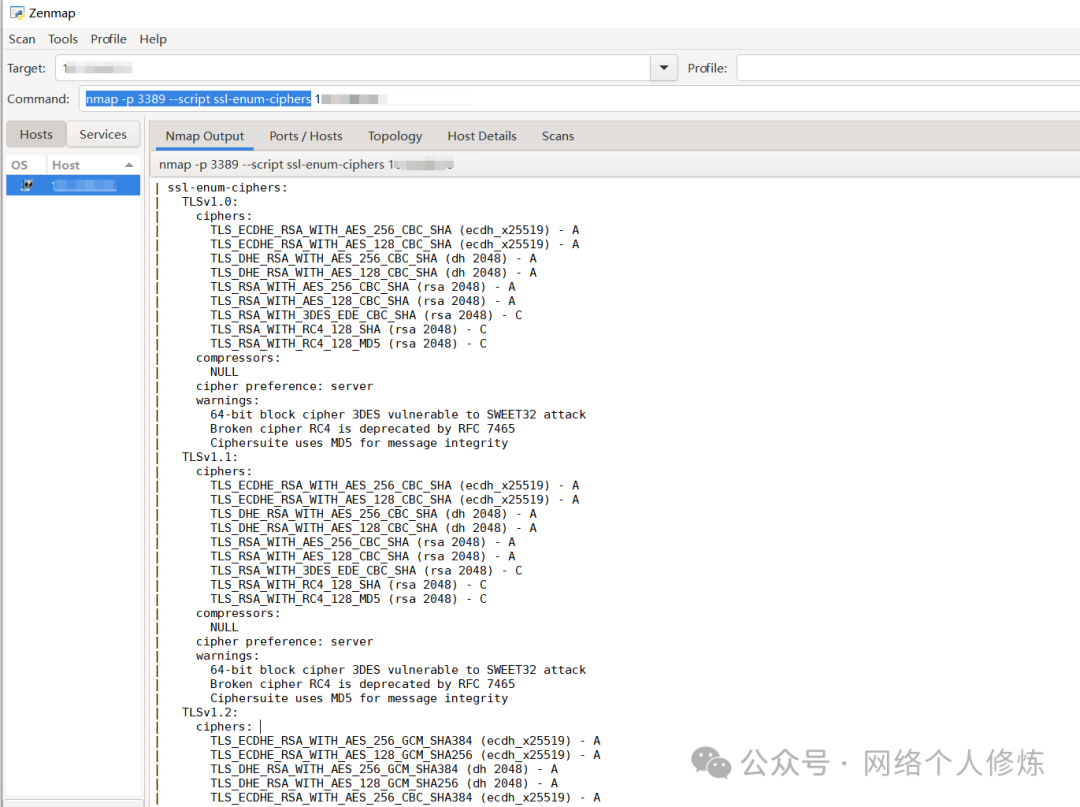
Task: Click the 'ssl-enum-ciphers:' output line
Action: point(227,187)
